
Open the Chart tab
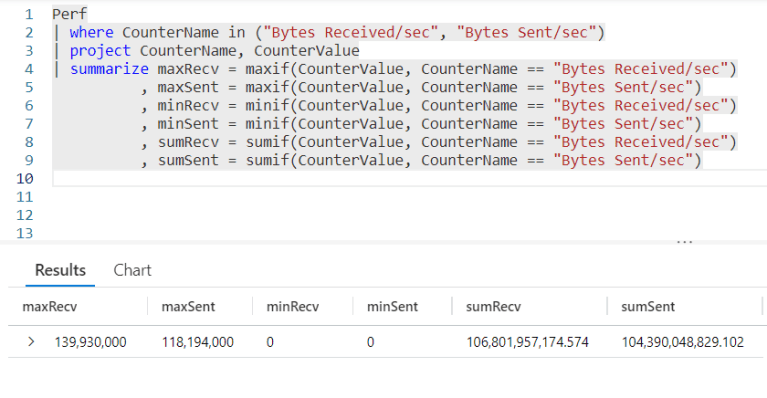132,270
